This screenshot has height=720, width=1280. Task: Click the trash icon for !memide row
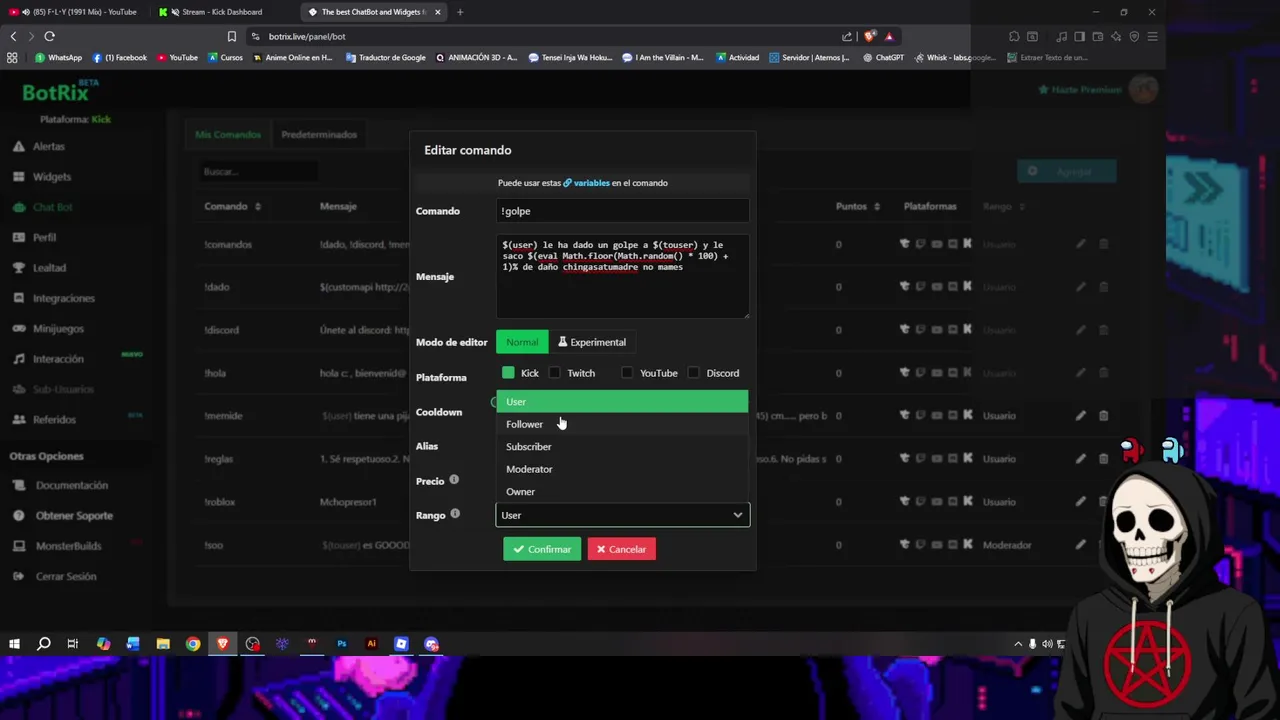[1104, 416]
